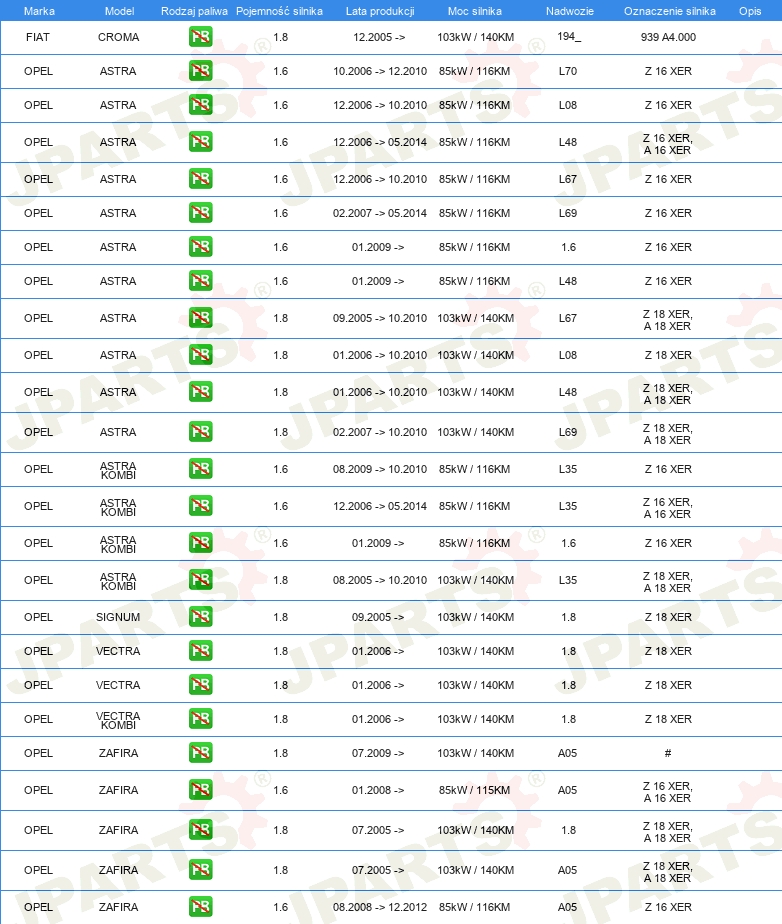Click the fuel icon in the ASTRA L70 row
Image resolution: width=782 pixels, height=924 pixels.
(x=200, y=71)
